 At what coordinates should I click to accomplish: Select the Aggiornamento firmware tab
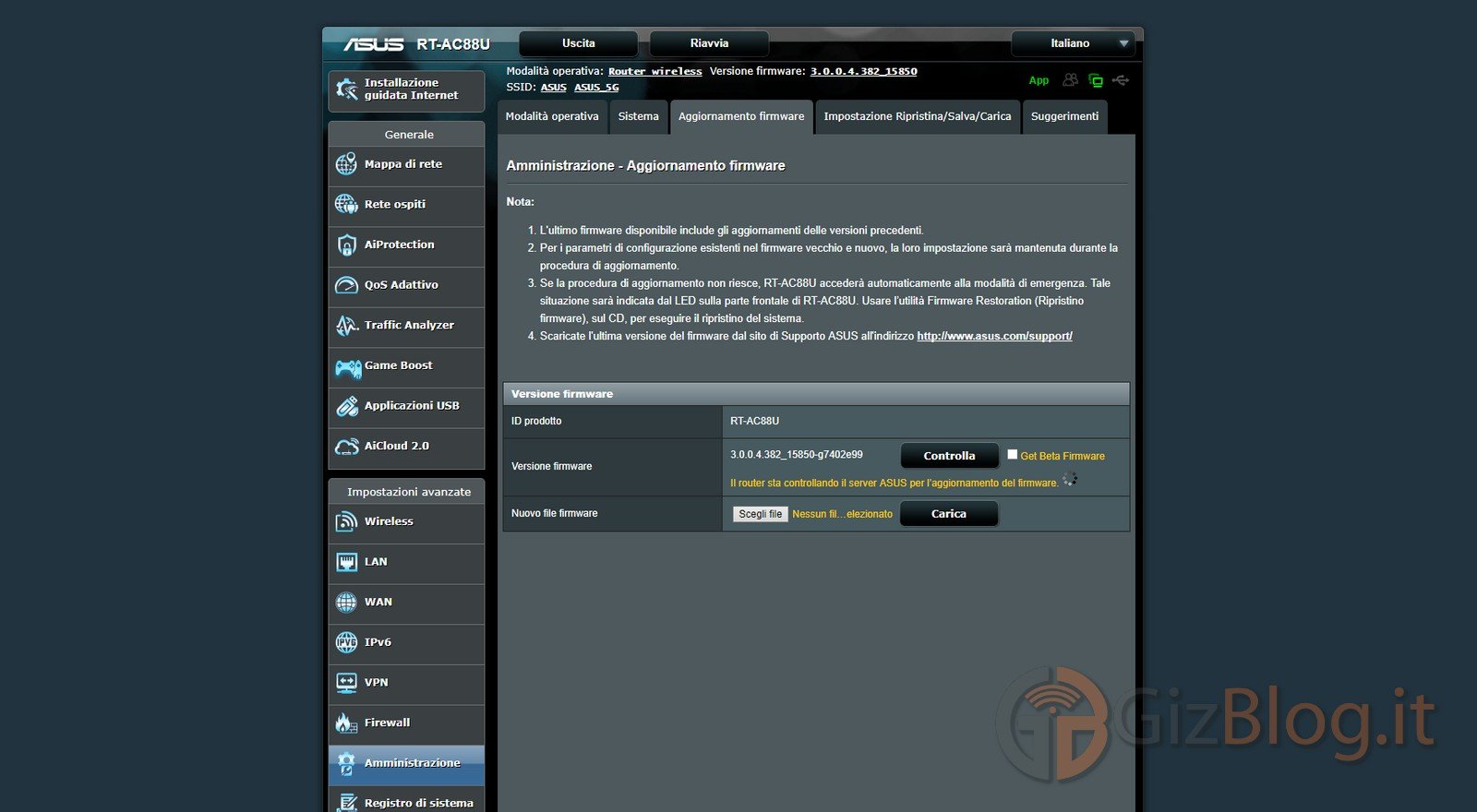click(x=741, y=116)
